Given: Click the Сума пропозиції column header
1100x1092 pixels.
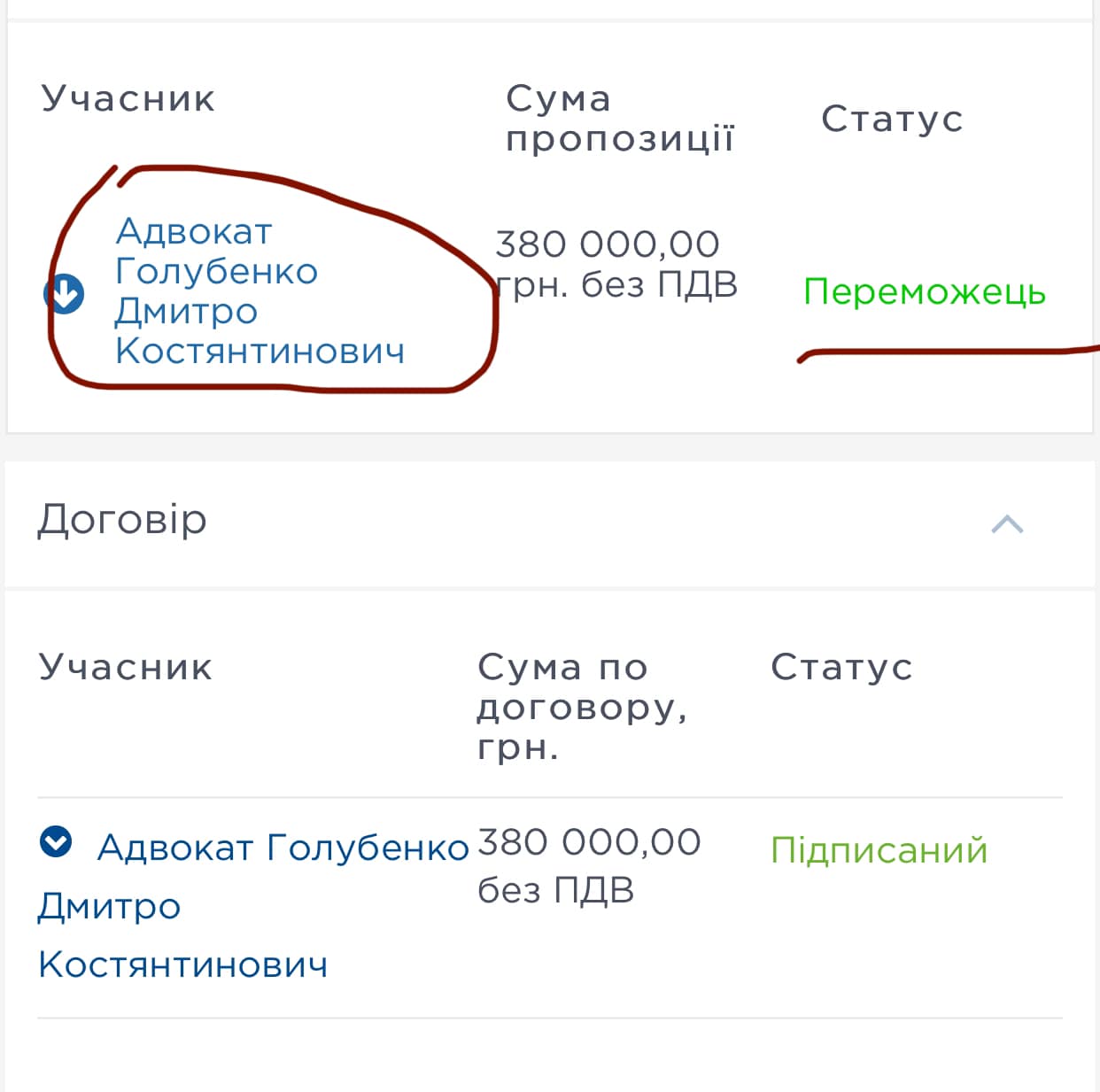Looking at the screenshot, I should pyautogui.click(x=620, y=118).
